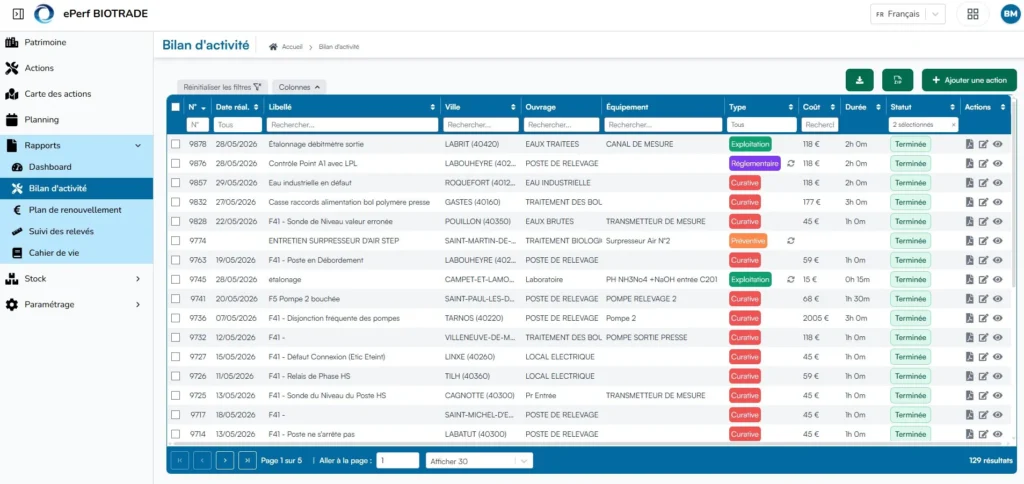Click the green ZIP export button
Image resolution: width=1024 pixels, height=484 pixels.
click(x=897, y=80)
